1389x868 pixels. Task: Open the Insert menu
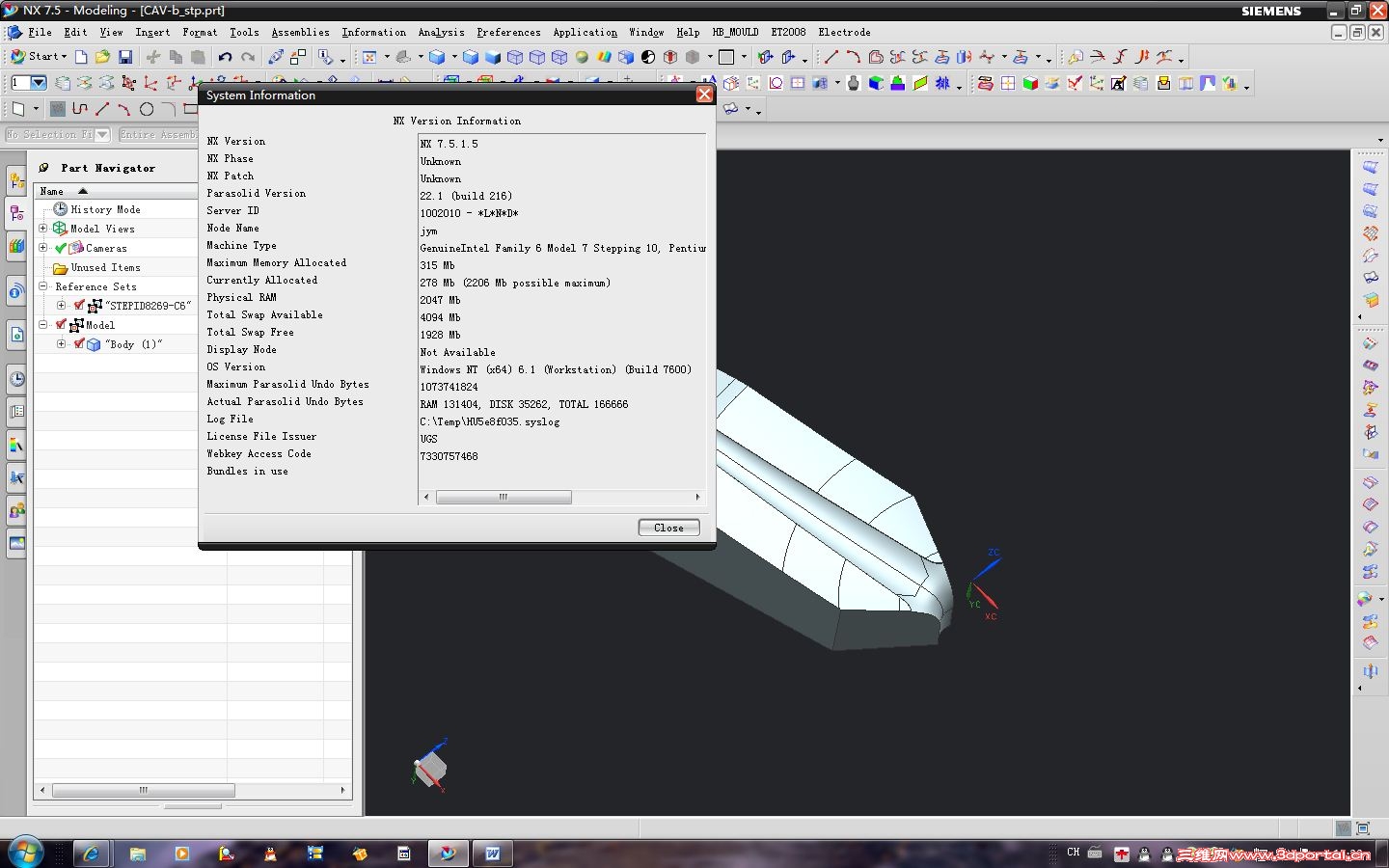(152, 32)
